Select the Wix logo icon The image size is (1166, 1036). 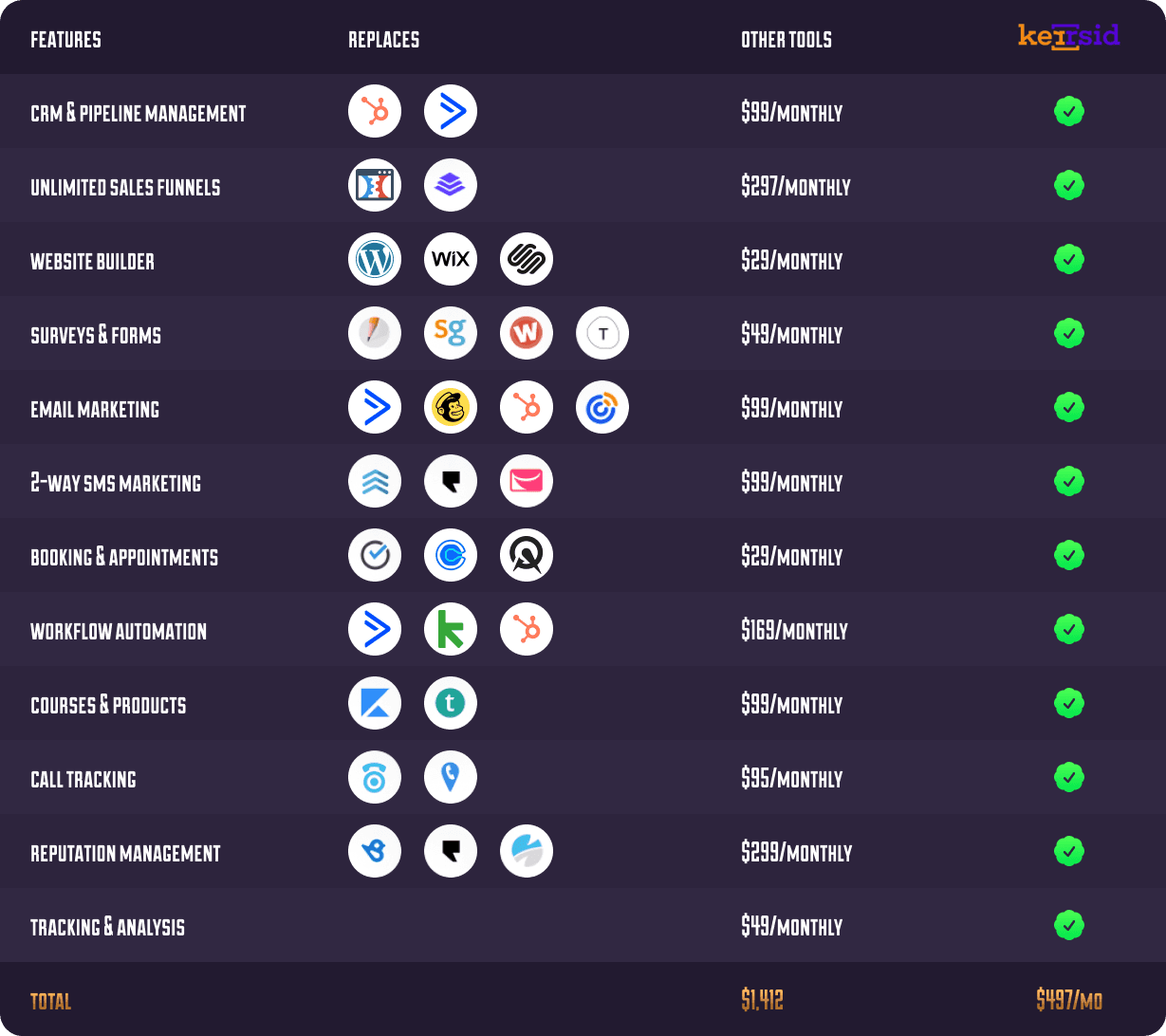point(451,259)
